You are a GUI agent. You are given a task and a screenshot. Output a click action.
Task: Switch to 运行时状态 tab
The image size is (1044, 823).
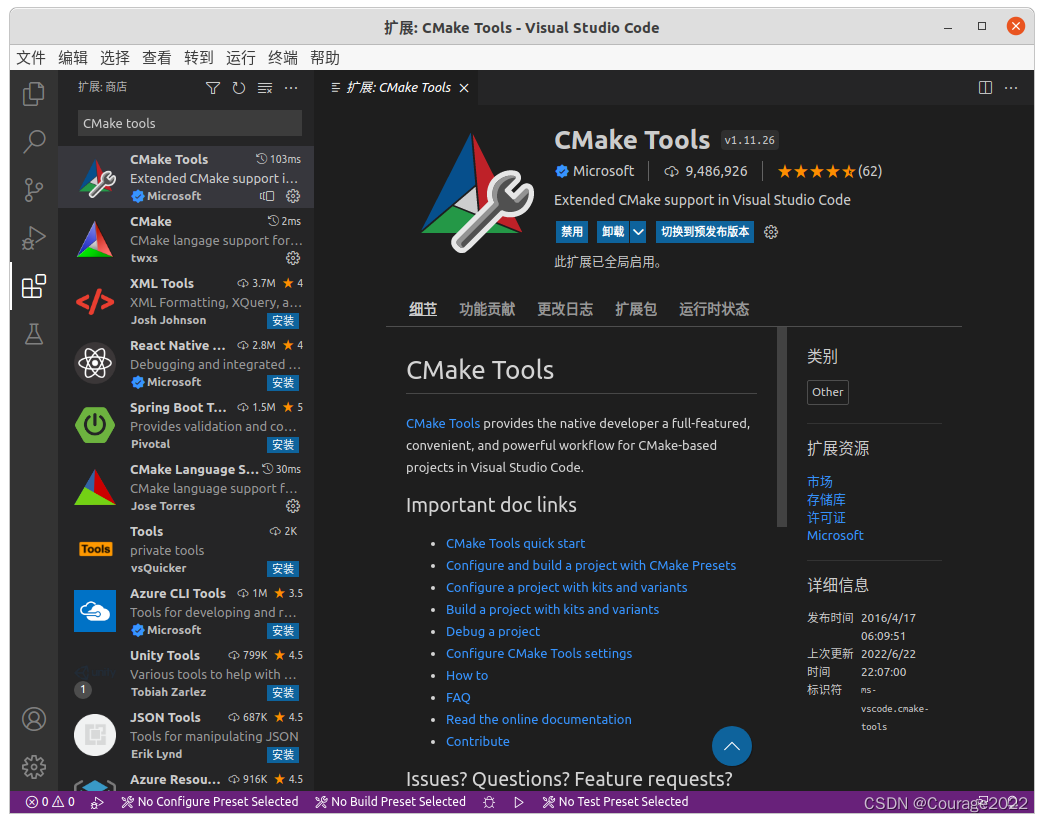714,309
